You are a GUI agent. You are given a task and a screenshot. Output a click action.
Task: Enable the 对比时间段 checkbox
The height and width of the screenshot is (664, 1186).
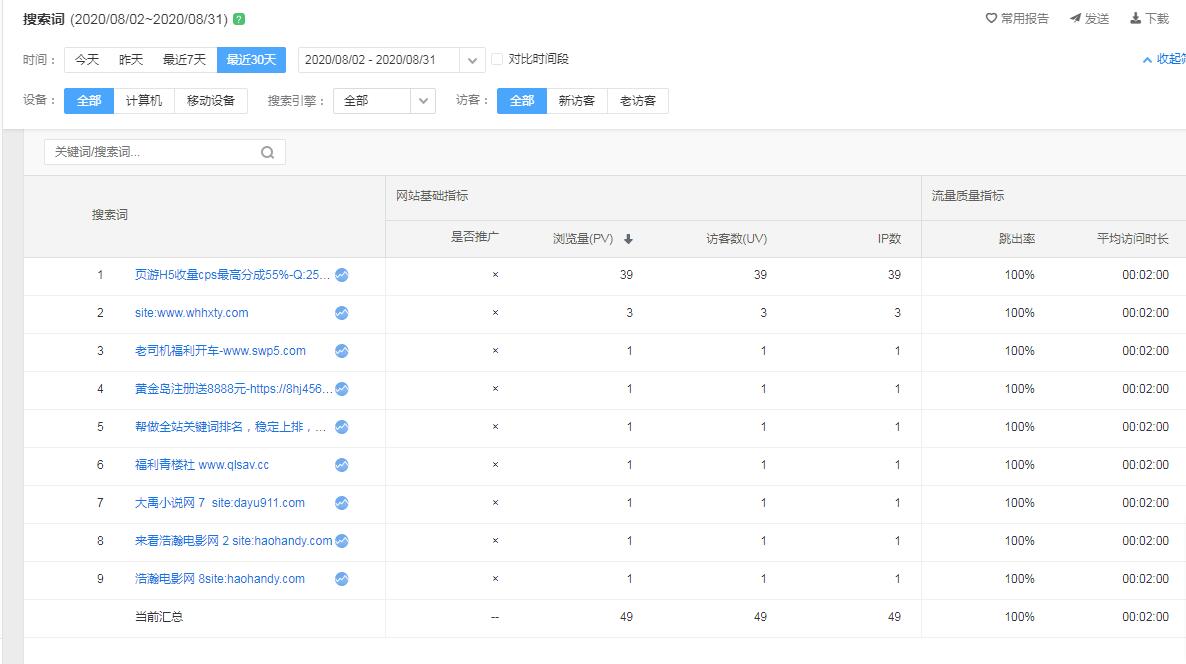point(497,60)
